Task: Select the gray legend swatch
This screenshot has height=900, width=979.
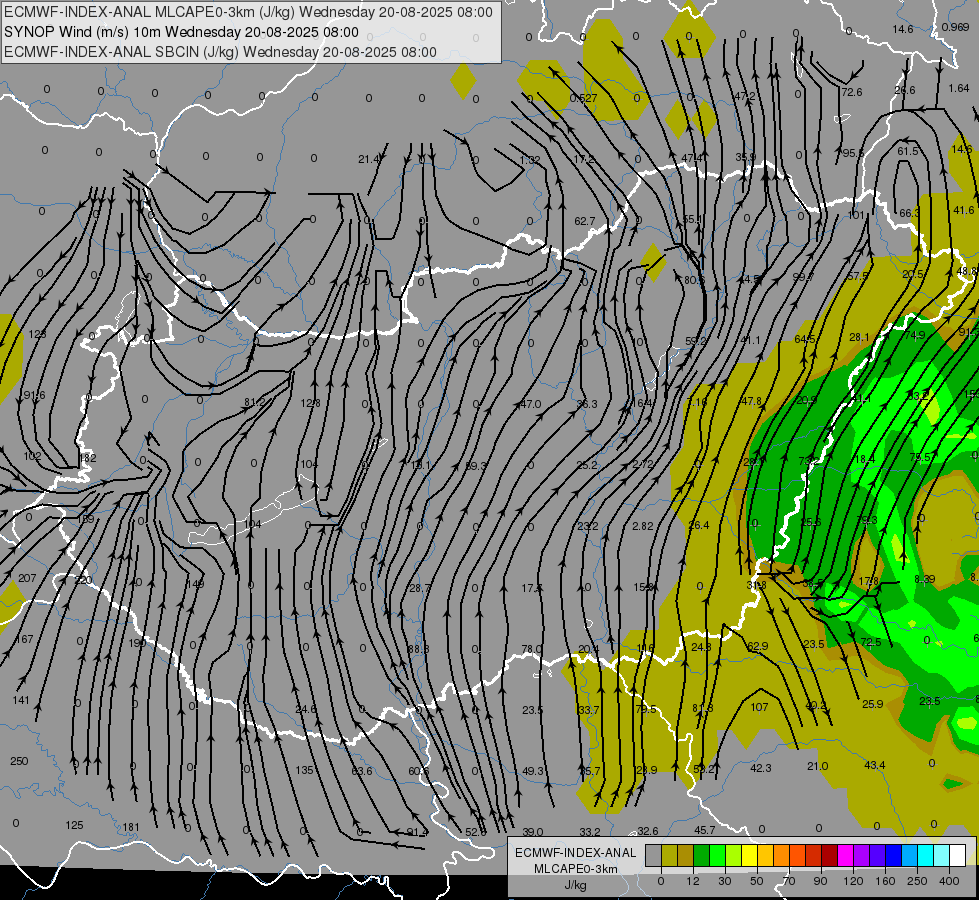Action: 653,855
